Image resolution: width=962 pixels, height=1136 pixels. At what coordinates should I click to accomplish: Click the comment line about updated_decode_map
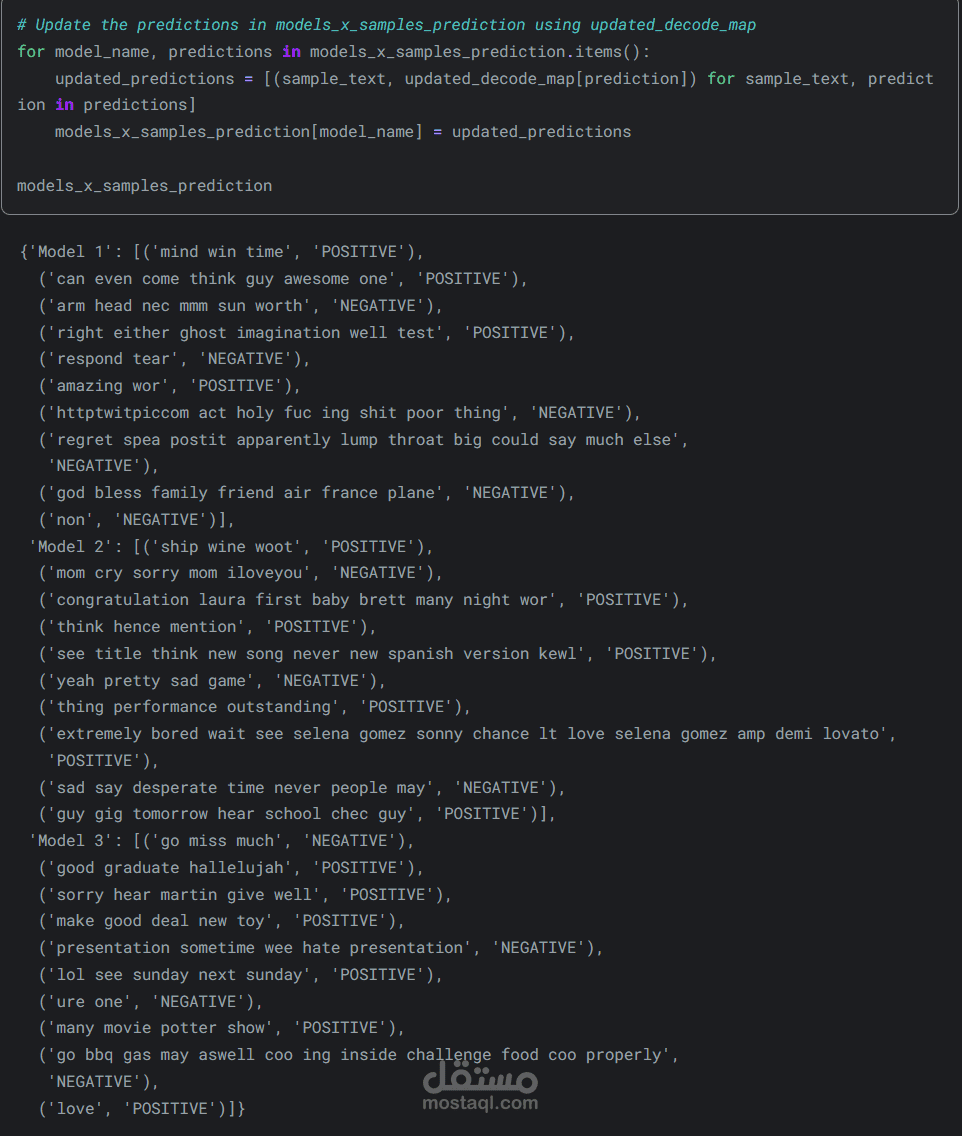tap(386, 24)
